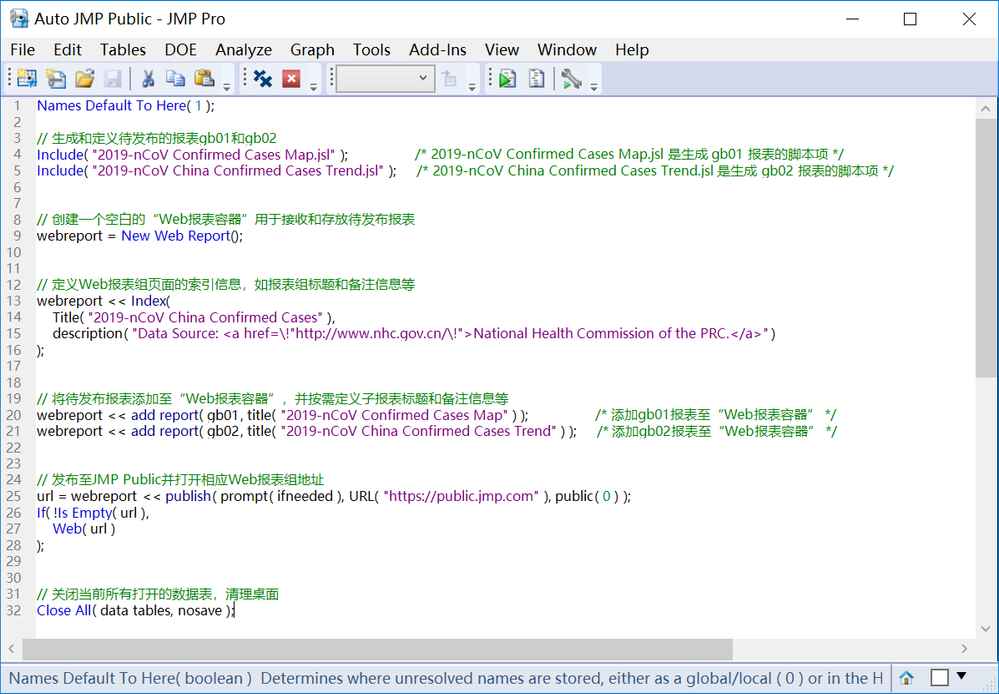Click the vertical scrollbar thumb
999x694 pixels.
986,249
